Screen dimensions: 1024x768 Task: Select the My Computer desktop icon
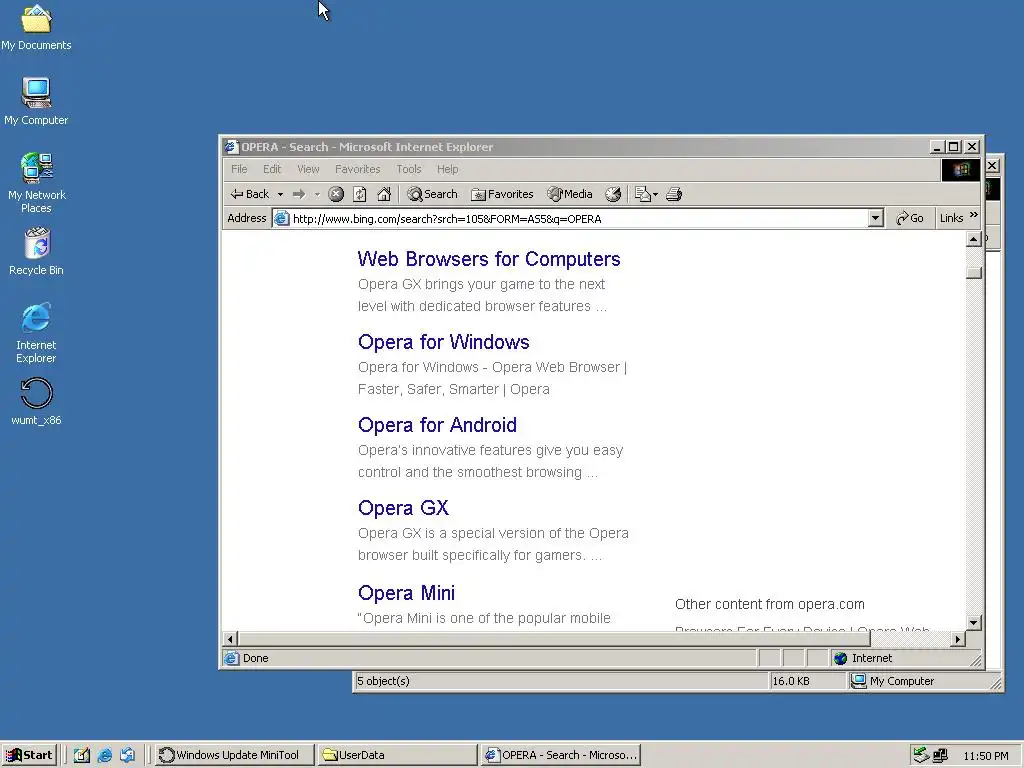36,102
